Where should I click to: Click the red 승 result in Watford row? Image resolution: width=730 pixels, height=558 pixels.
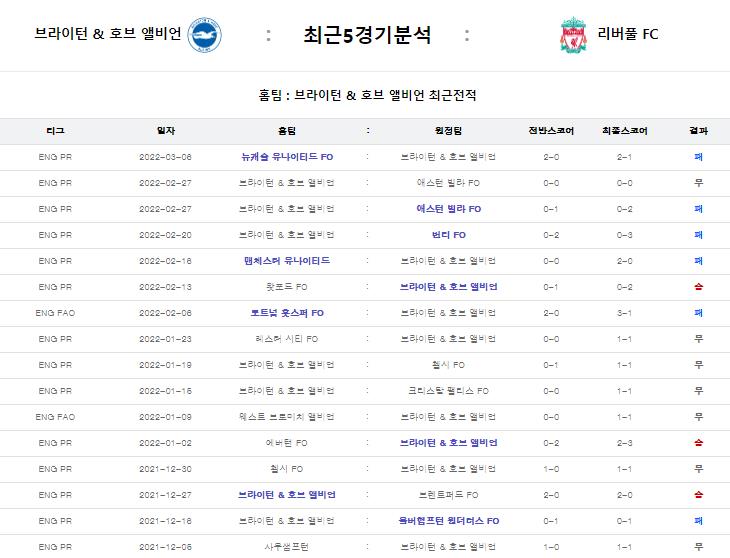click(698, 287)
